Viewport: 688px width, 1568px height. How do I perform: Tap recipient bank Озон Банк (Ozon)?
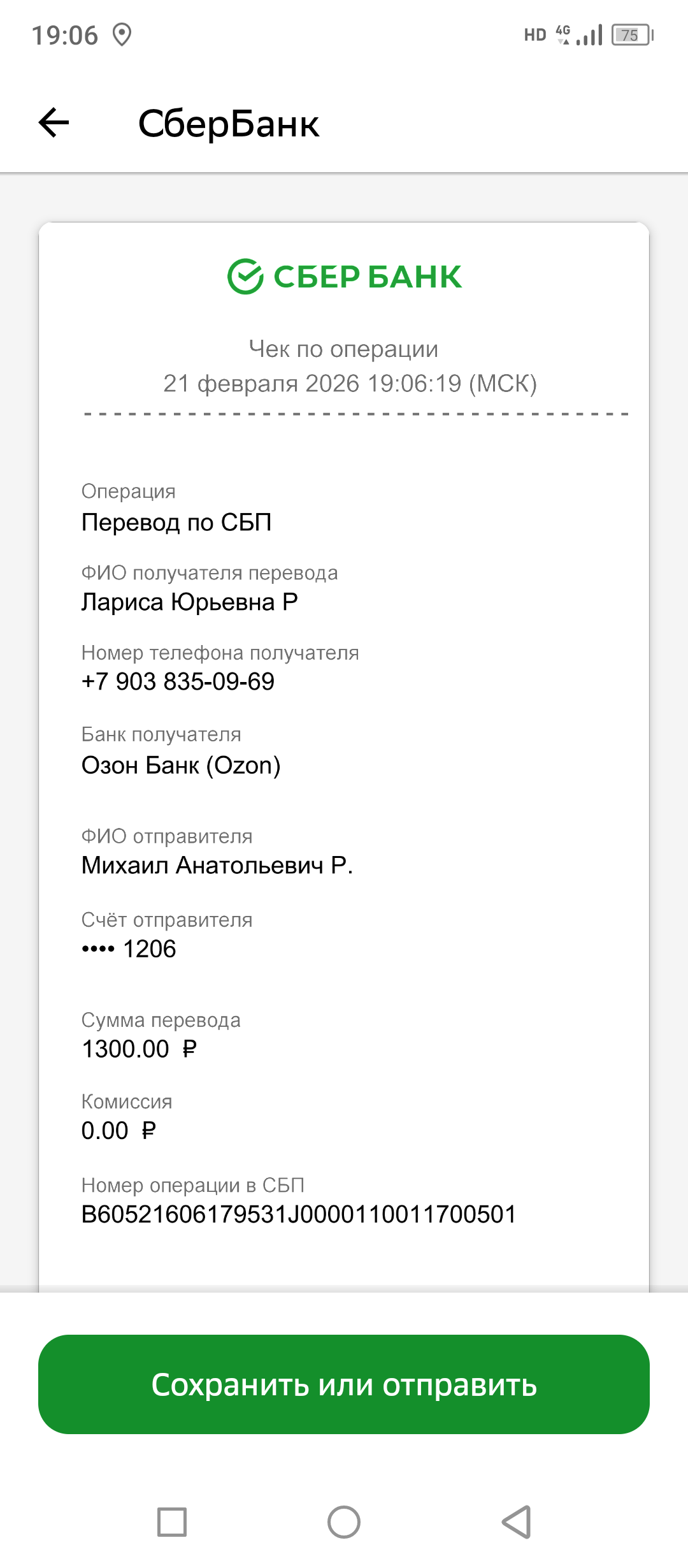click(x=181, y=766)
